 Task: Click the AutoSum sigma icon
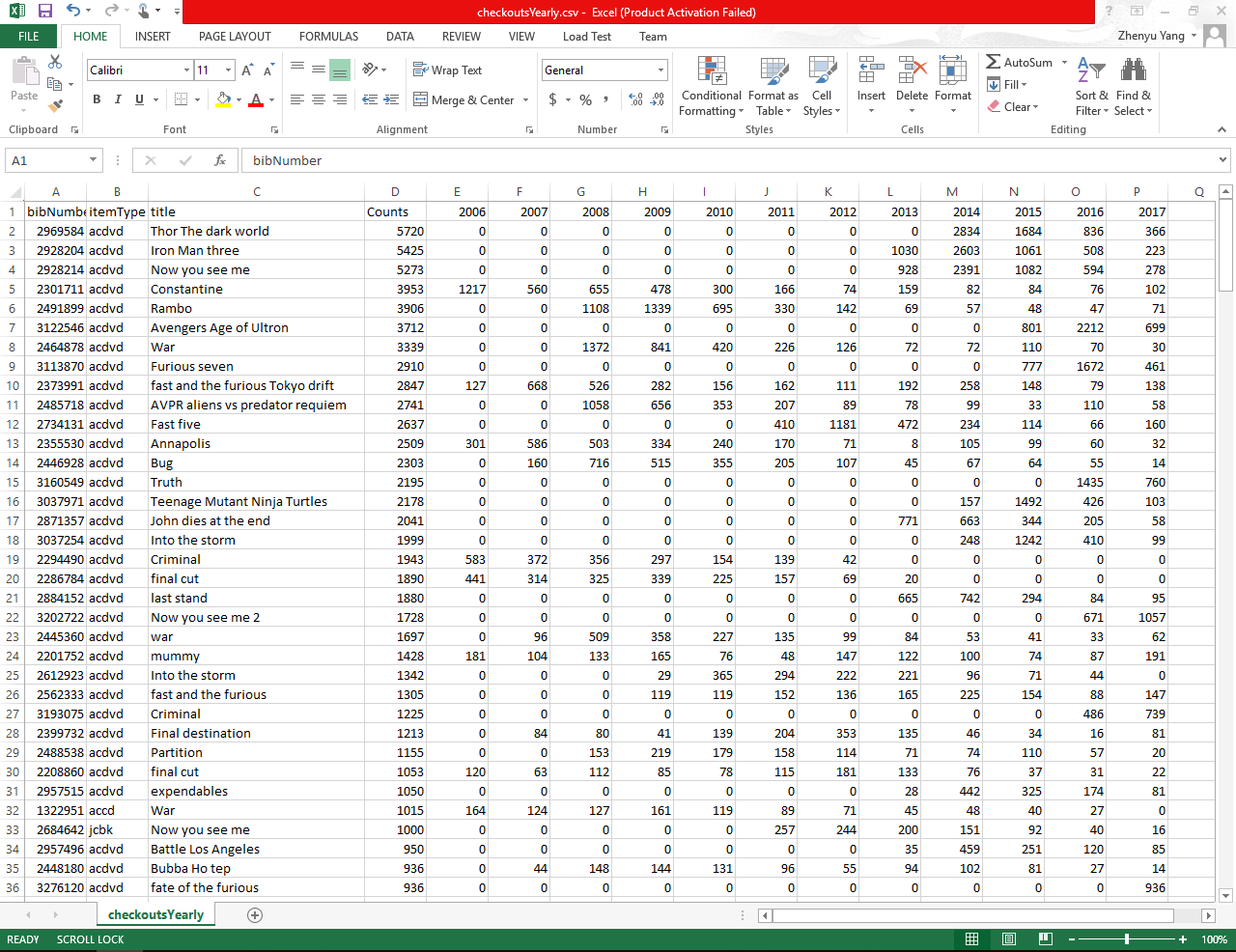(994, 62)
